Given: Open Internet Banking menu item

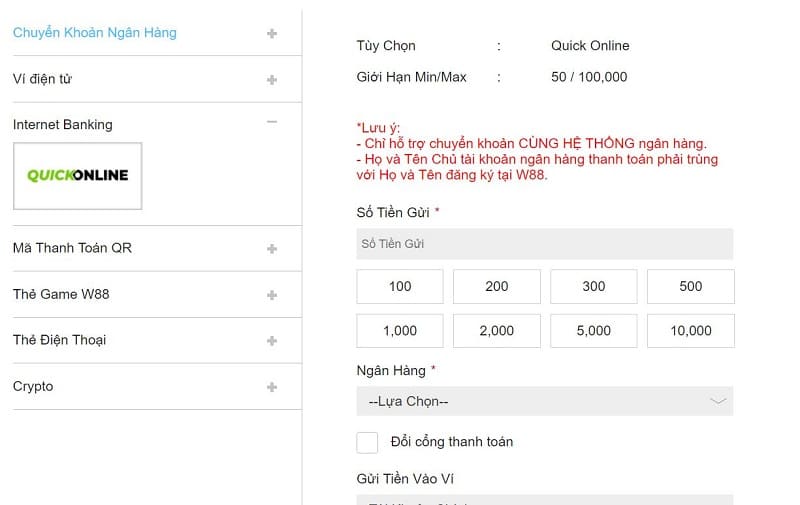Looking at the screenshot, I should pyautogui.click(x=63, y=124).
